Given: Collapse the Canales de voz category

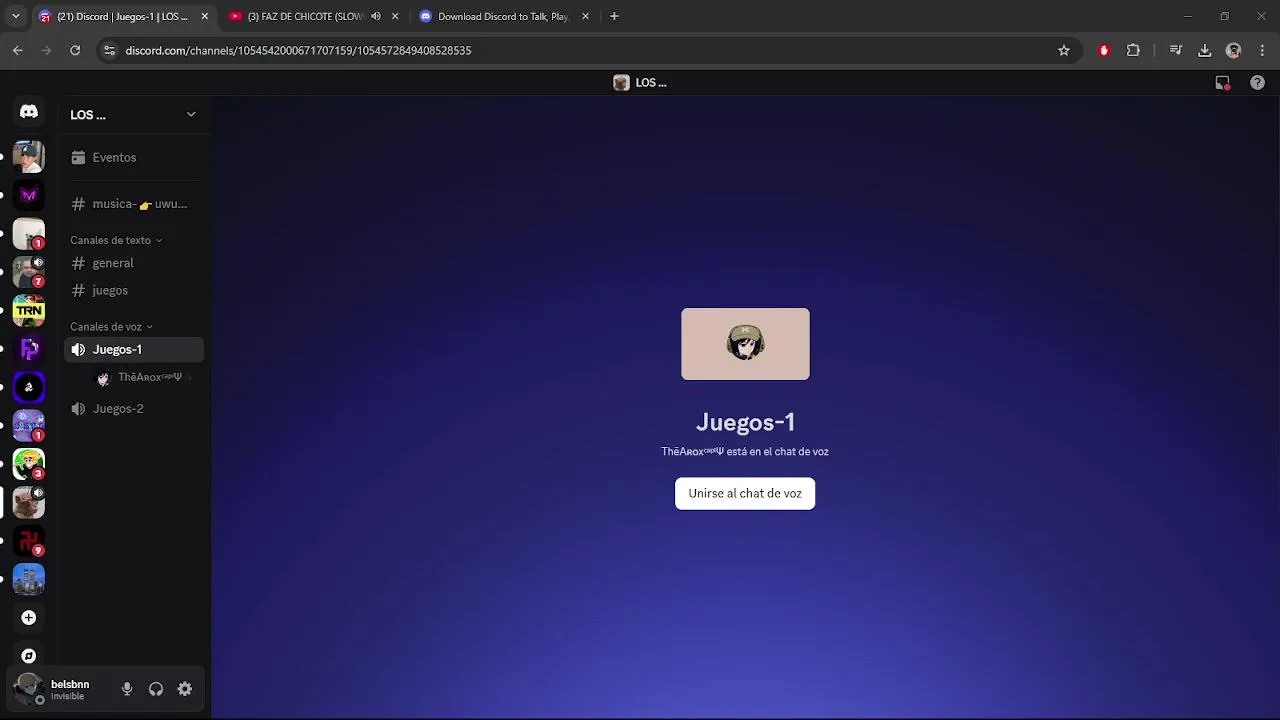Looking at the screenshot, I should click(x=111, y=326).
